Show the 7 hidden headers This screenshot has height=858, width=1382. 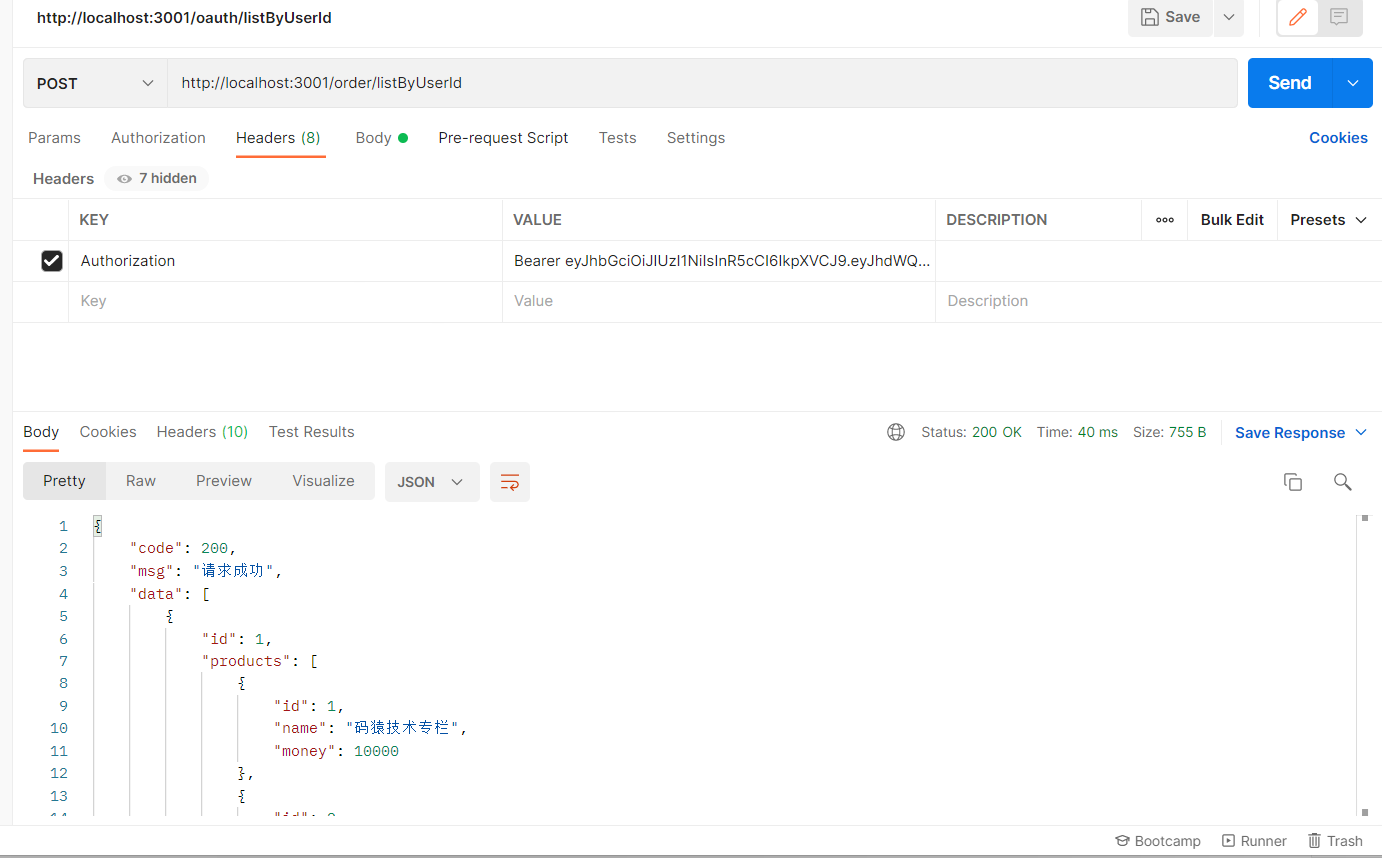(156, 179)
